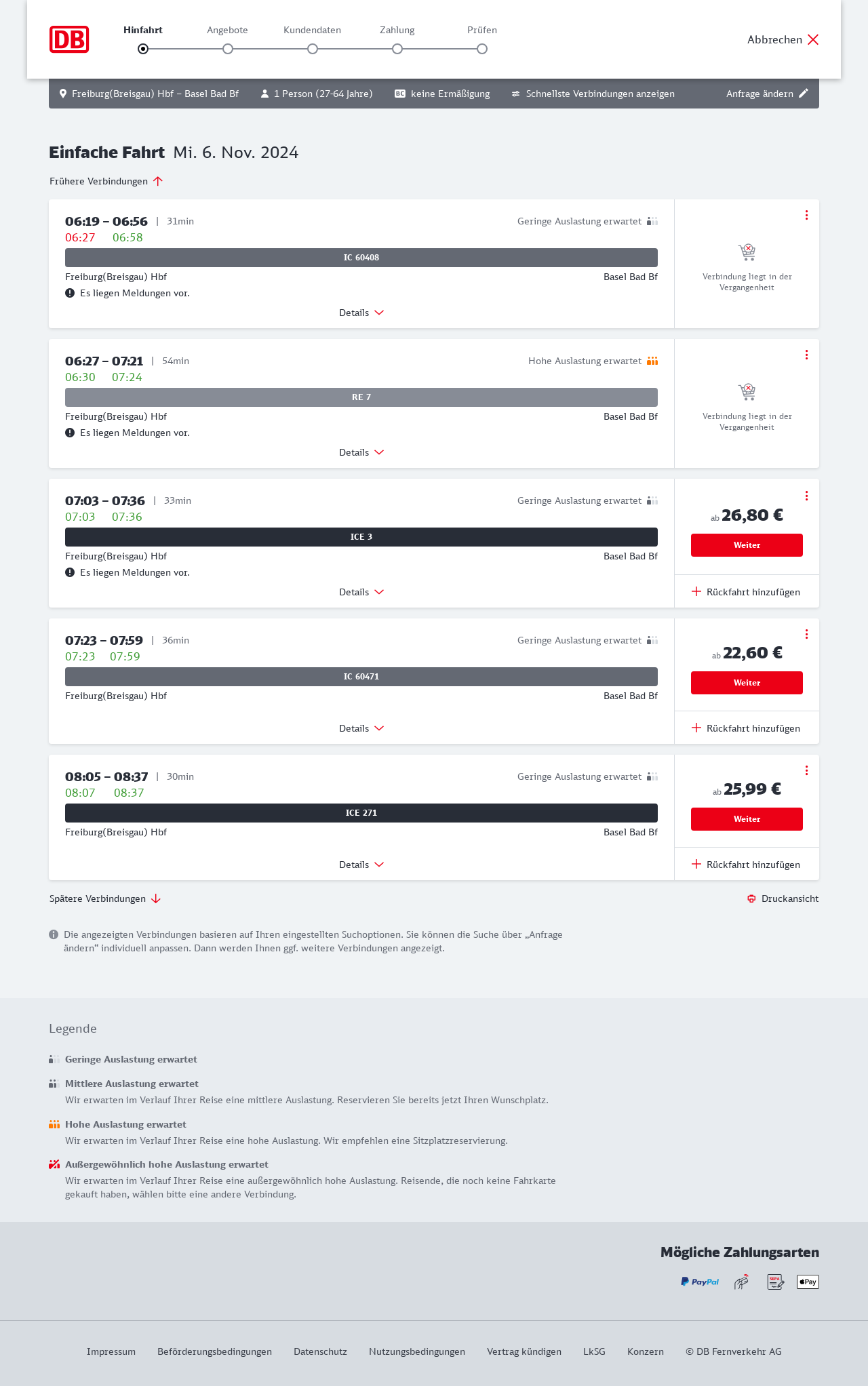Expand Details for the RE 7 connection

coord(361,452)
